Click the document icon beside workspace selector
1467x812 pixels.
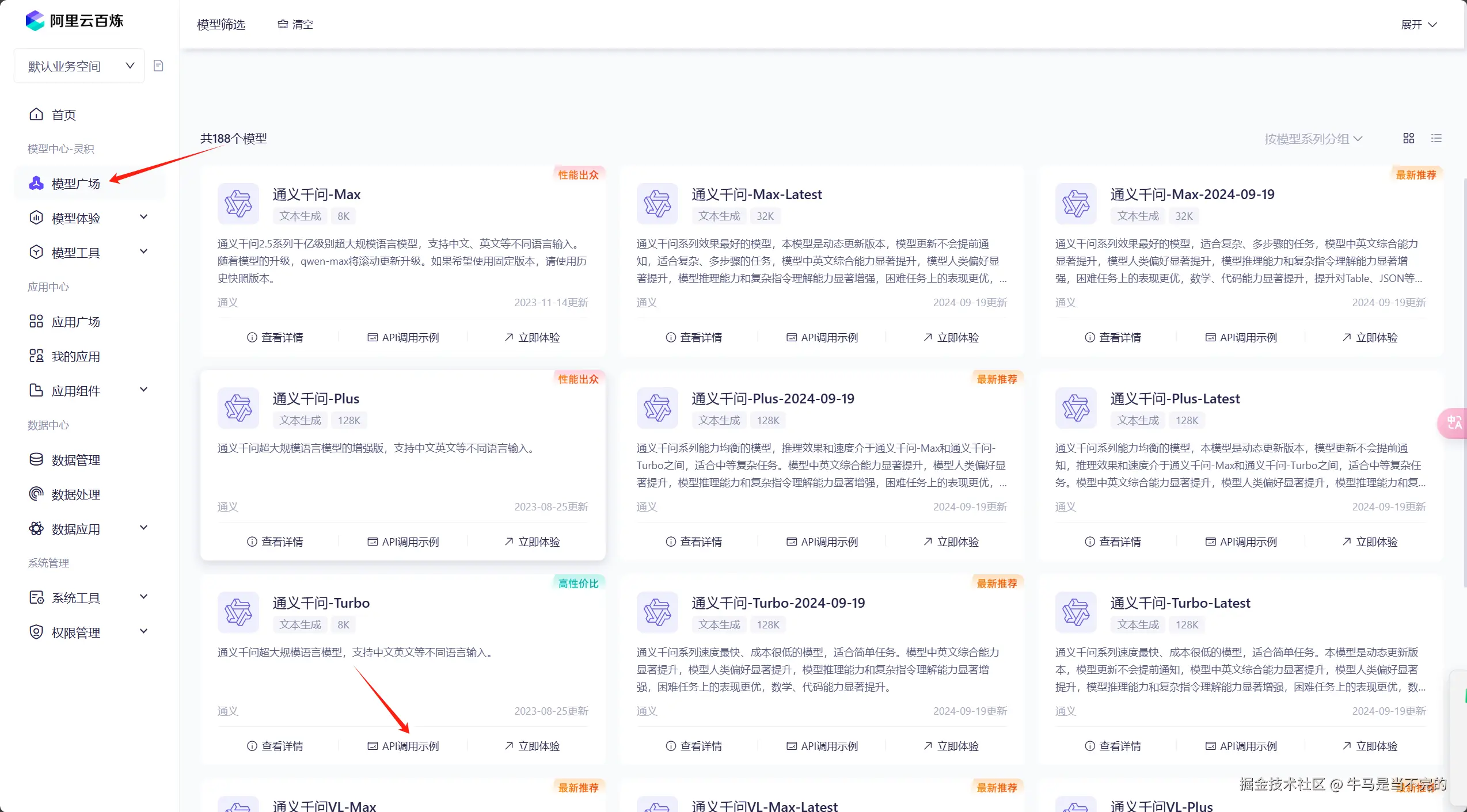pyautogui.click(x=158, y=66)
